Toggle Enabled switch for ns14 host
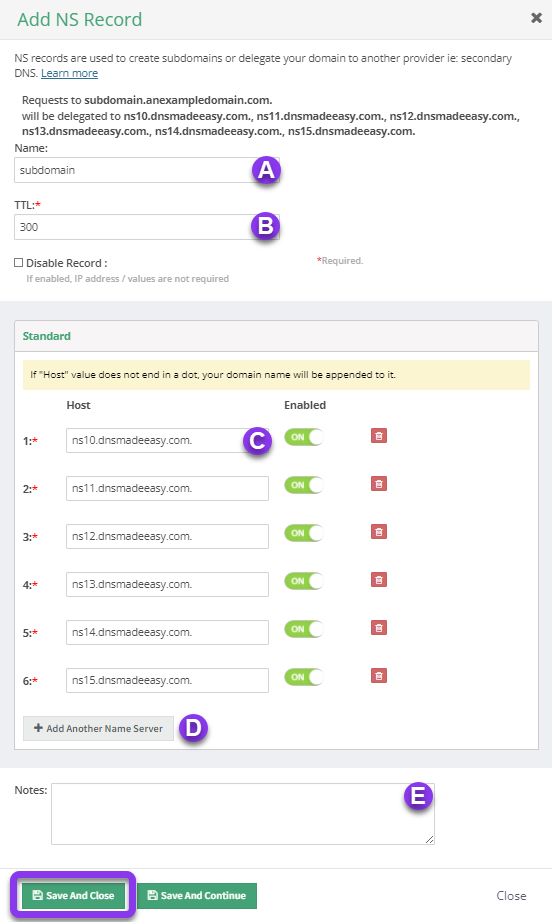Screen dimensions: 552x922 pos(304,629)
